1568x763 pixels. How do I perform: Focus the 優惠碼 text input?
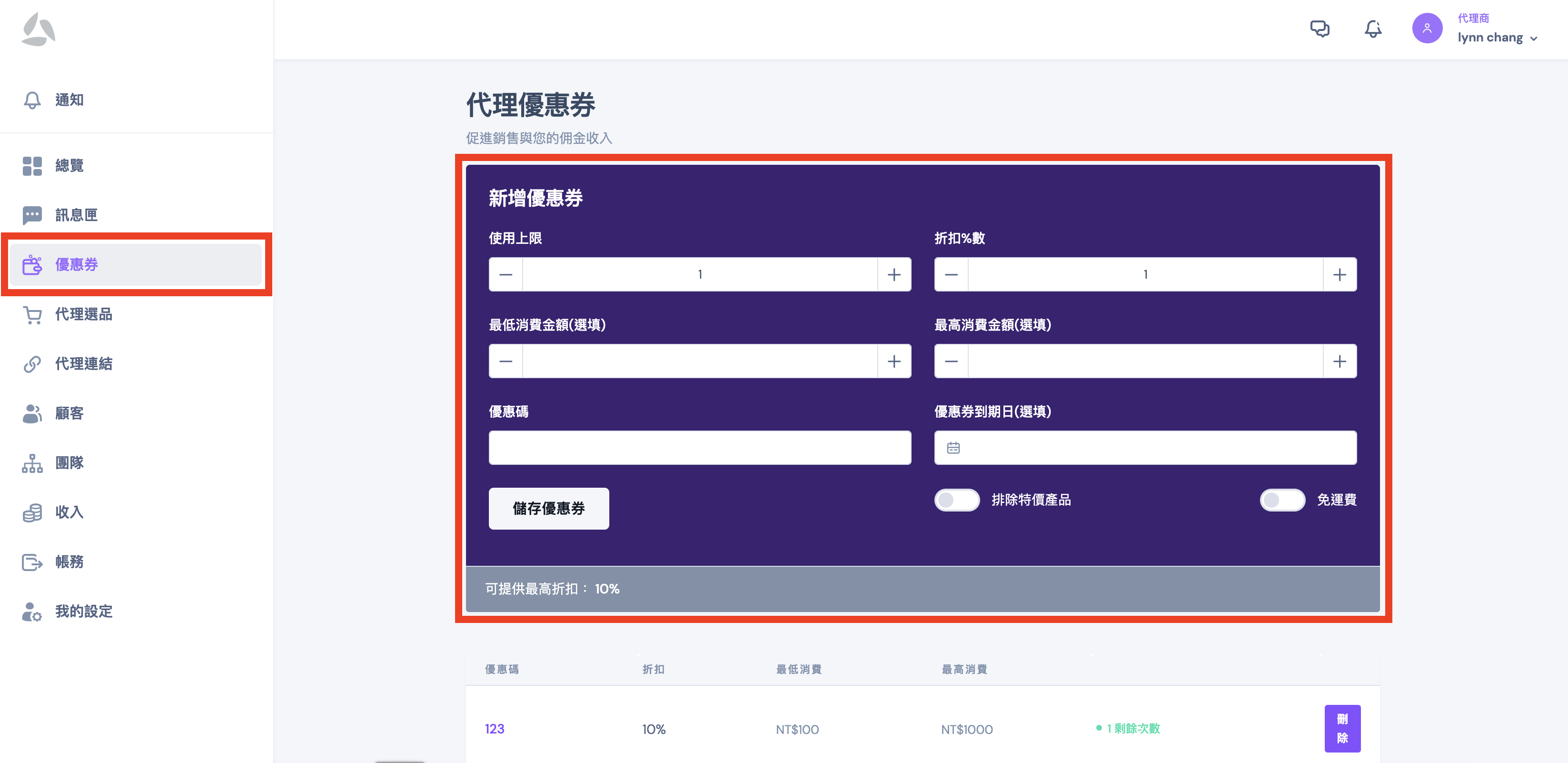point(699,448)
